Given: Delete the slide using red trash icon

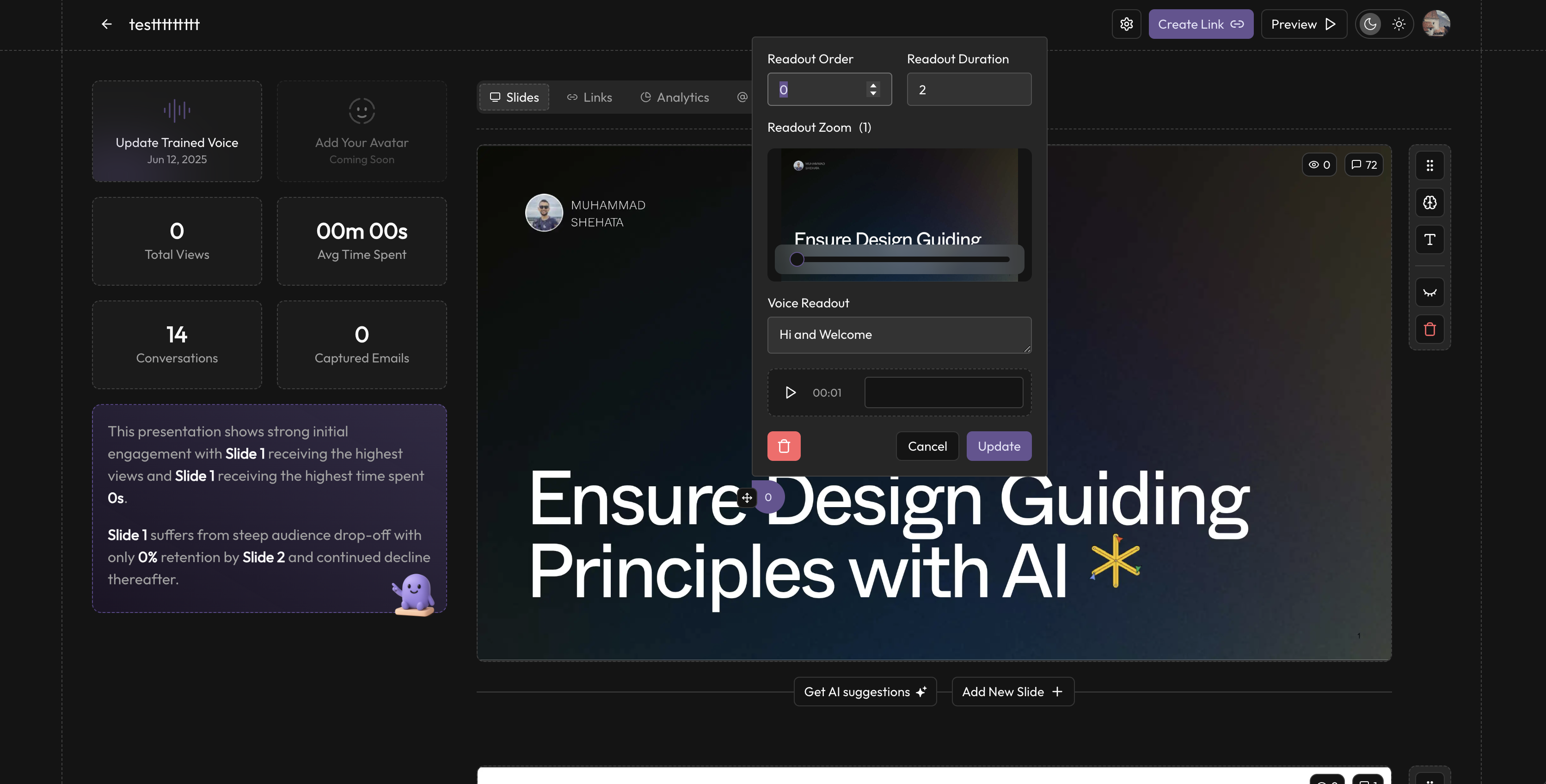Looking at the screenshot, I should (1429, 329).
